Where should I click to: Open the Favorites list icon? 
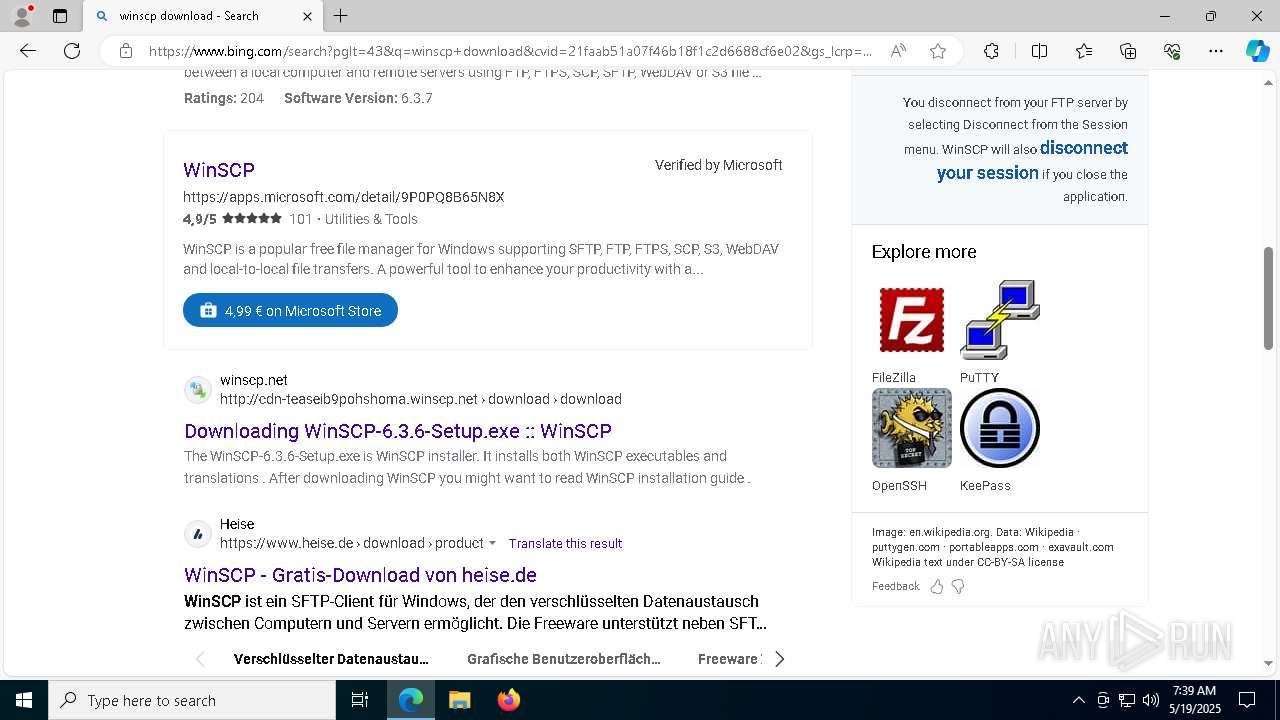pos(1084,51)
